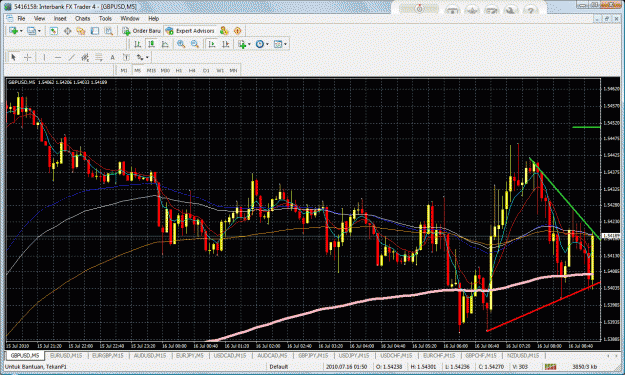
Task: Show the Navigator panel
Action: click(x=81, y=31)
